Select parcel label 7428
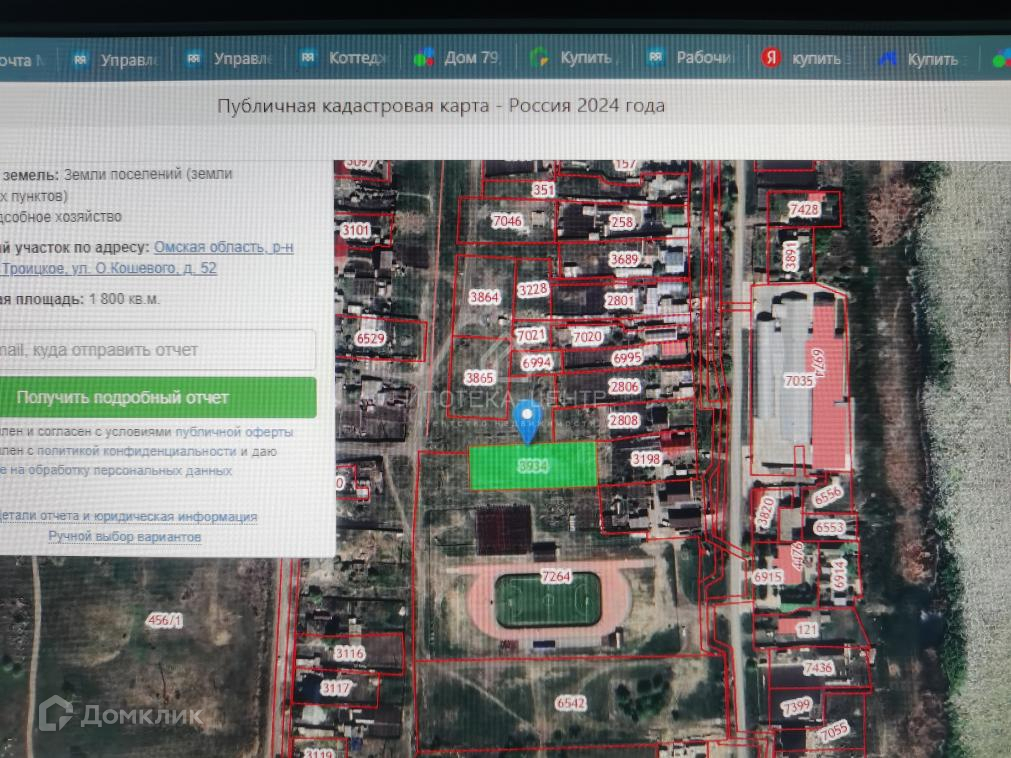Screen dimensions: 1011x758 click(x=804, y=209)
